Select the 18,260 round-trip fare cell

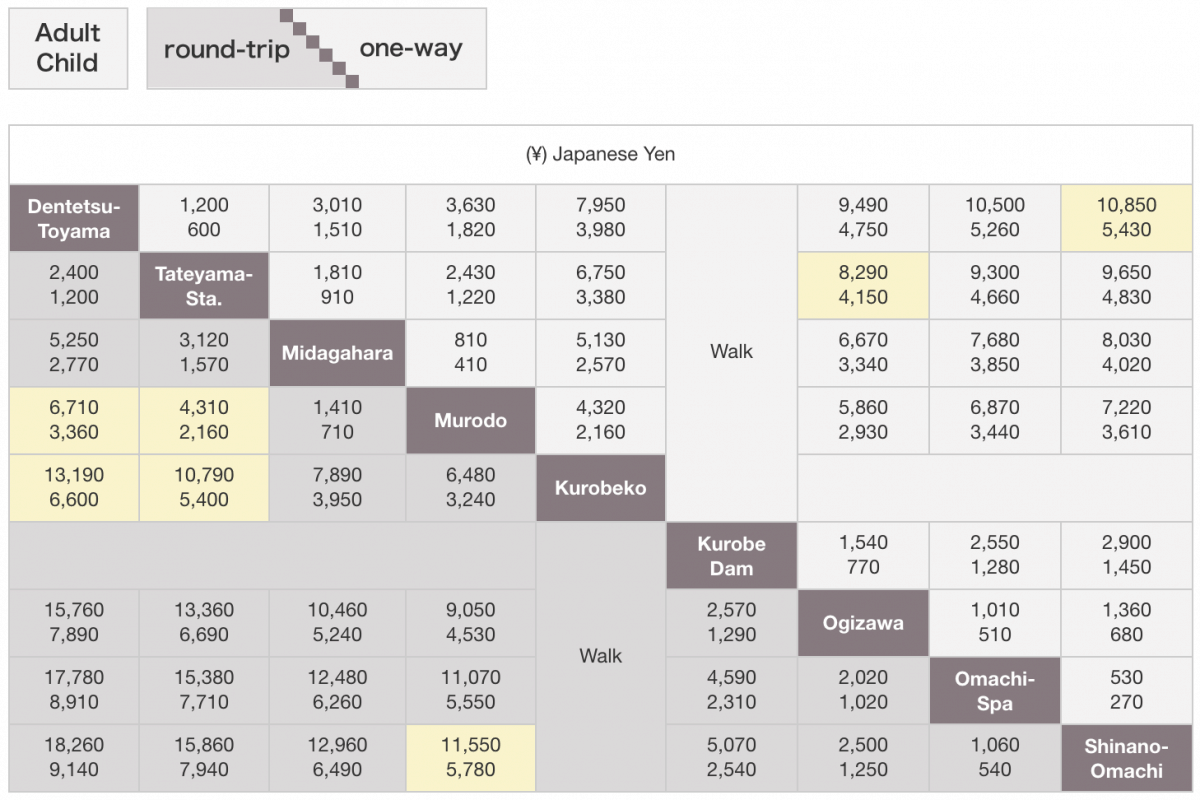[74, 758]
